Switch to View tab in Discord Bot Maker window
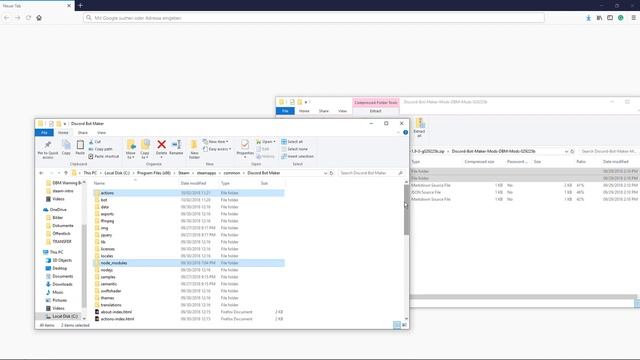The width and height of the screenshot is (640, 360). tap(101, 133)
